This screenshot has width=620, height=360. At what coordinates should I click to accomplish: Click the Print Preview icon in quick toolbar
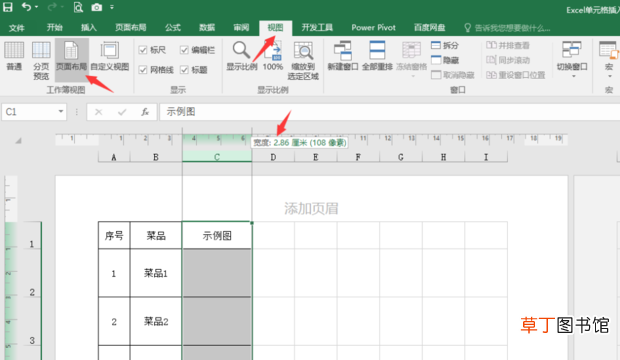(x=78, y=7)
